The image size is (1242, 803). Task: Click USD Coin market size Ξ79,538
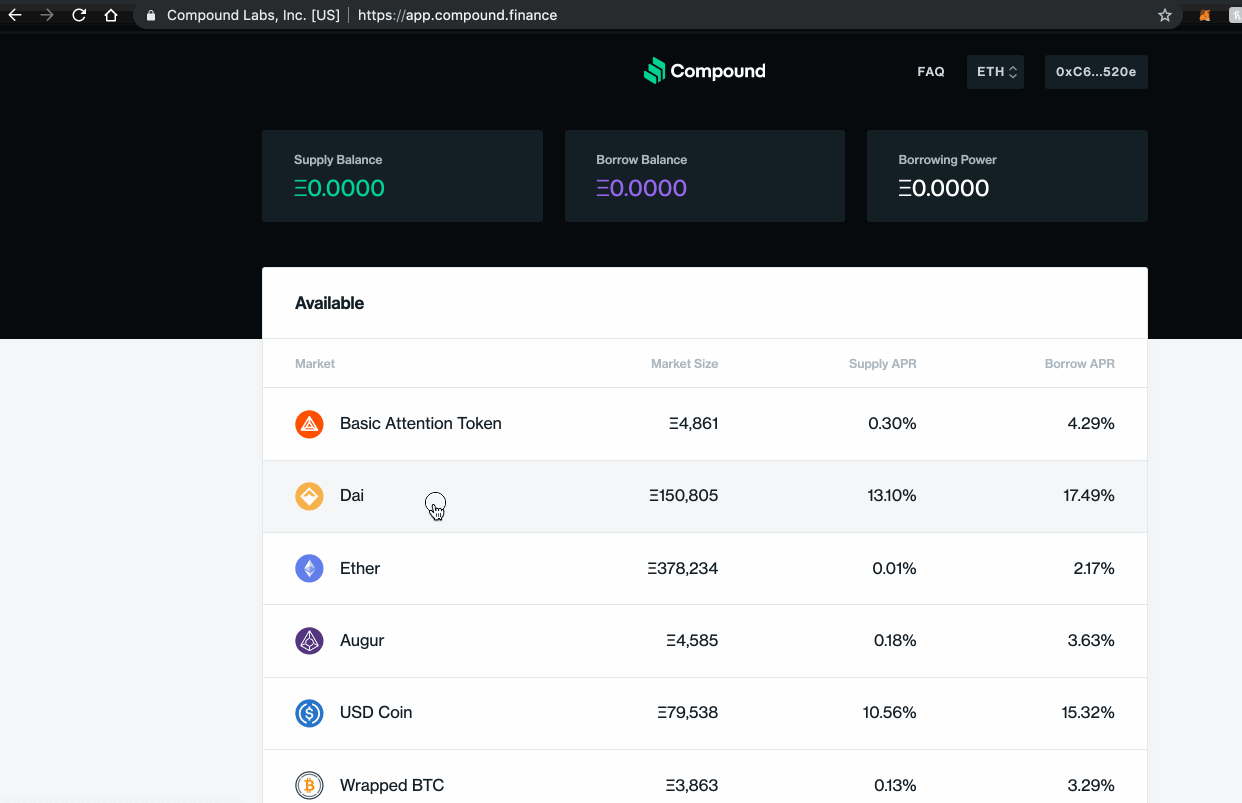[688, 713]
